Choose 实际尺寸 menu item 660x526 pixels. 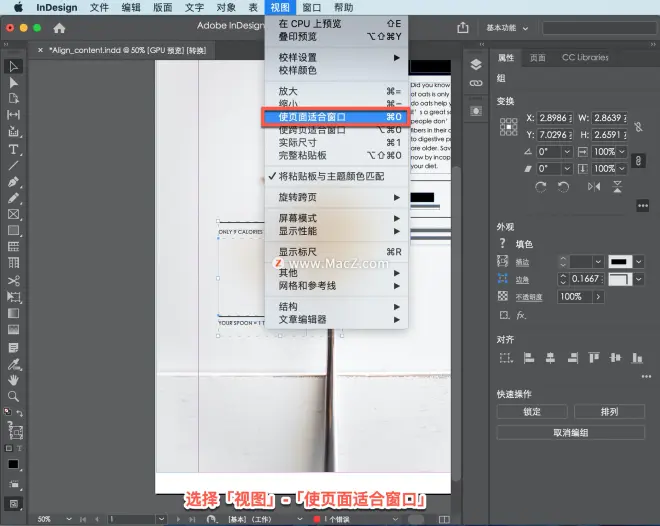click(x=337, y=143)
